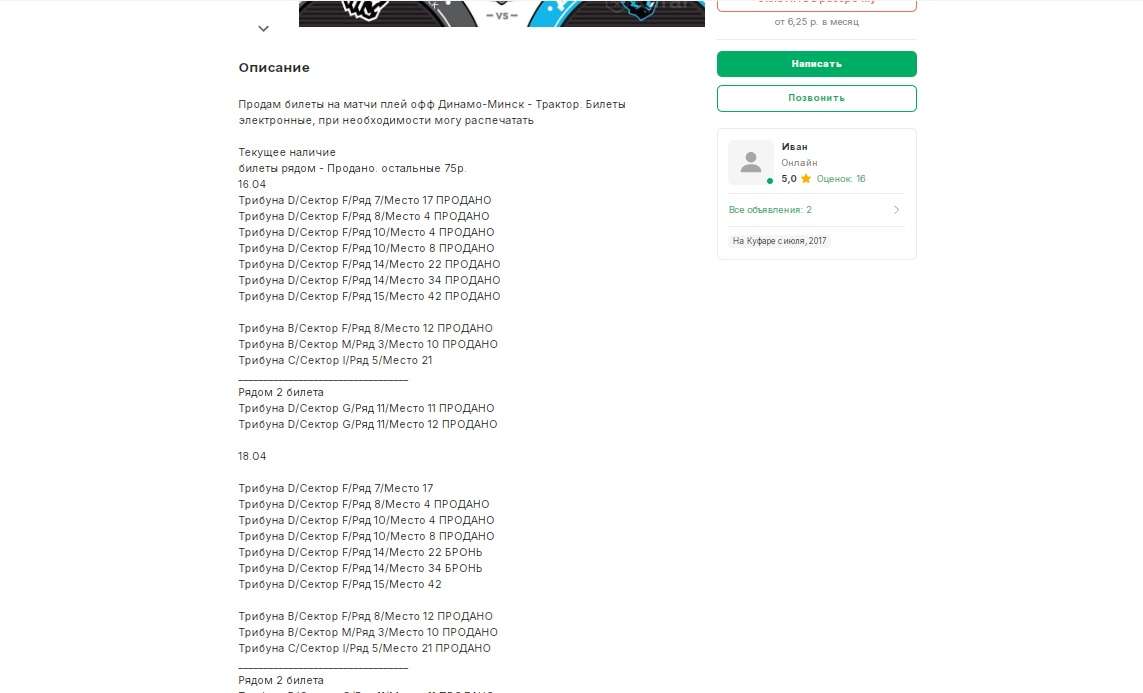Click the Онлайн status label

pyautogui.click(x=799, y=163)
